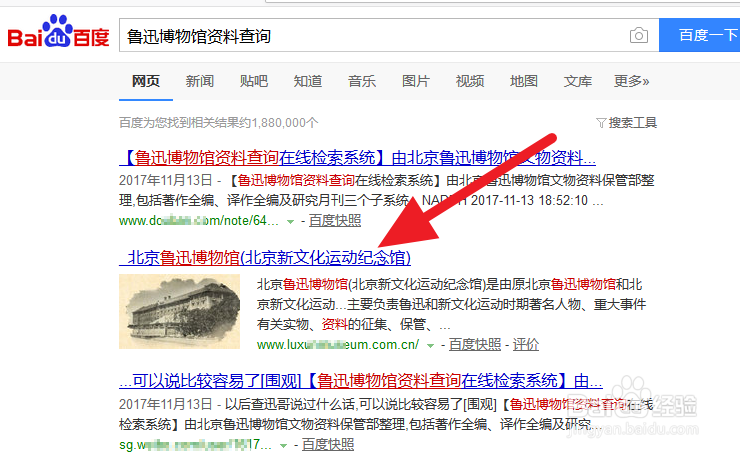Expand dropdown arrow beside third result URL

[283, 445]
